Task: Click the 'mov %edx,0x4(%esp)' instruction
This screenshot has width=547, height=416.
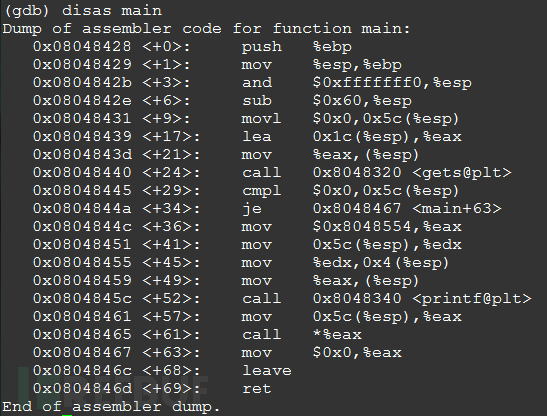Action: point(345,262)
